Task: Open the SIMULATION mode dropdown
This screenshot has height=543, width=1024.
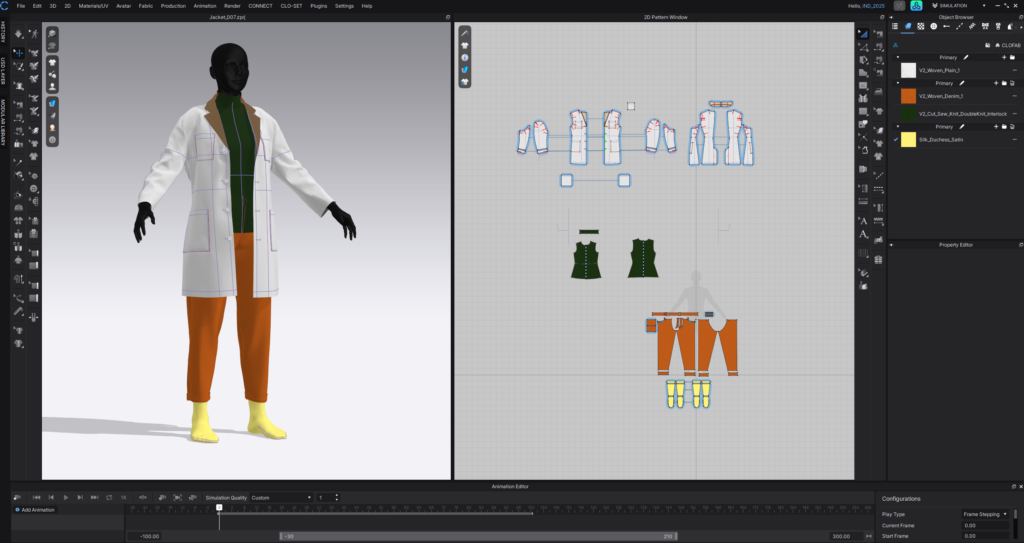Action: [x=984, y=6]
